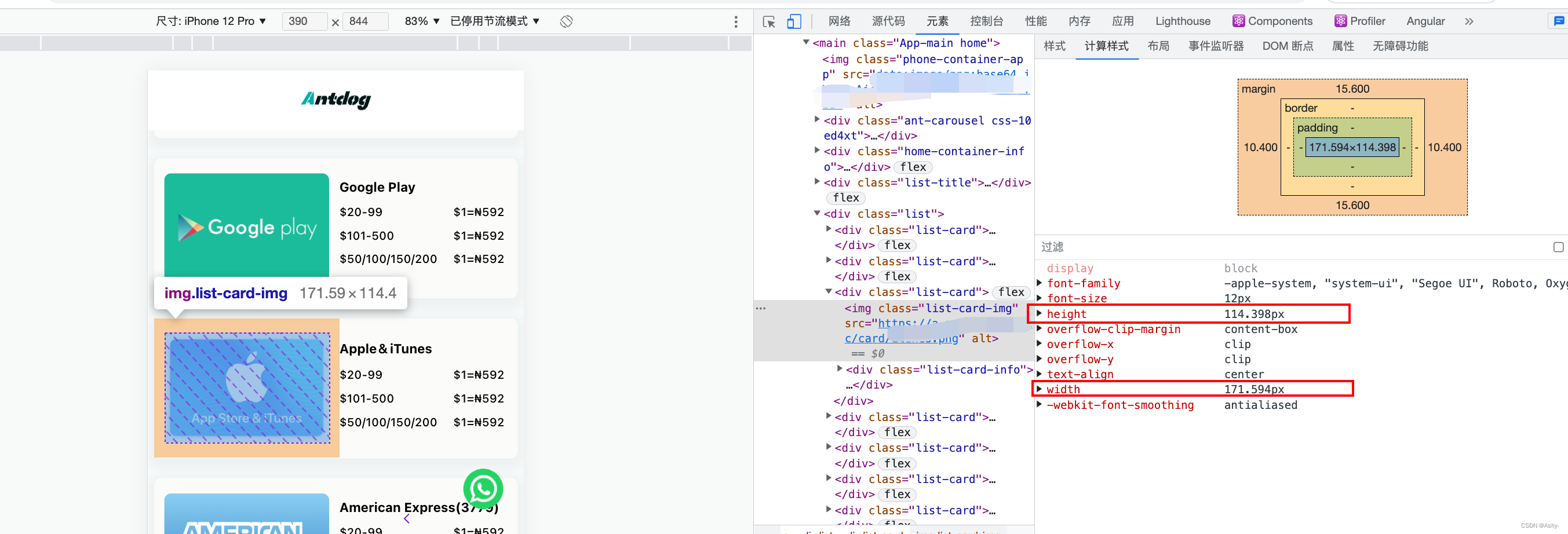Expand the font-family computed property
Image resolution: width=1568 pixels, height=534 pixels.
point(1039,283)
